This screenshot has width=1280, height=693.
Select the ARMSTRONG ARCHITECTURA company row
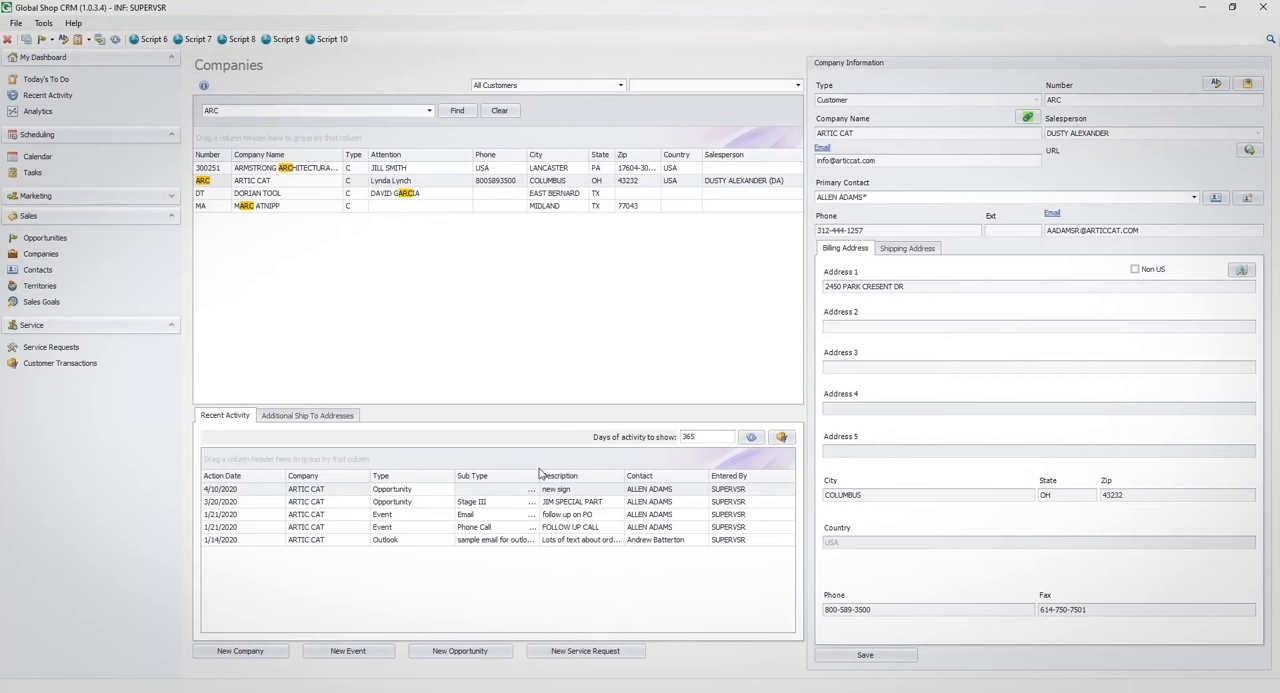(x=498, y=168)
